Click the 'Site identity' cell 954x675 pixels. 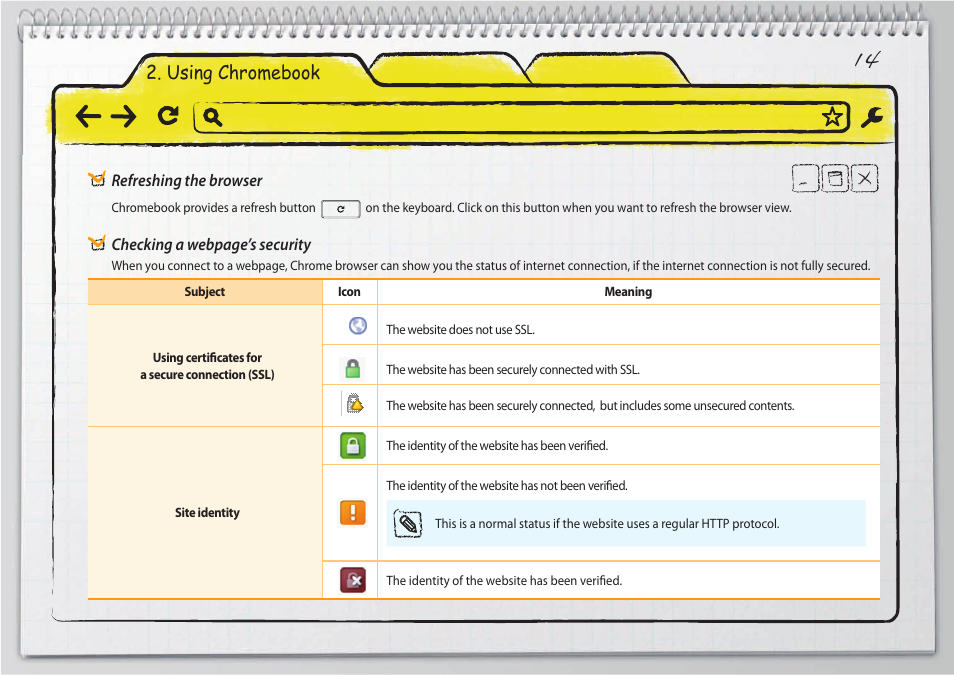pos(207,512)
